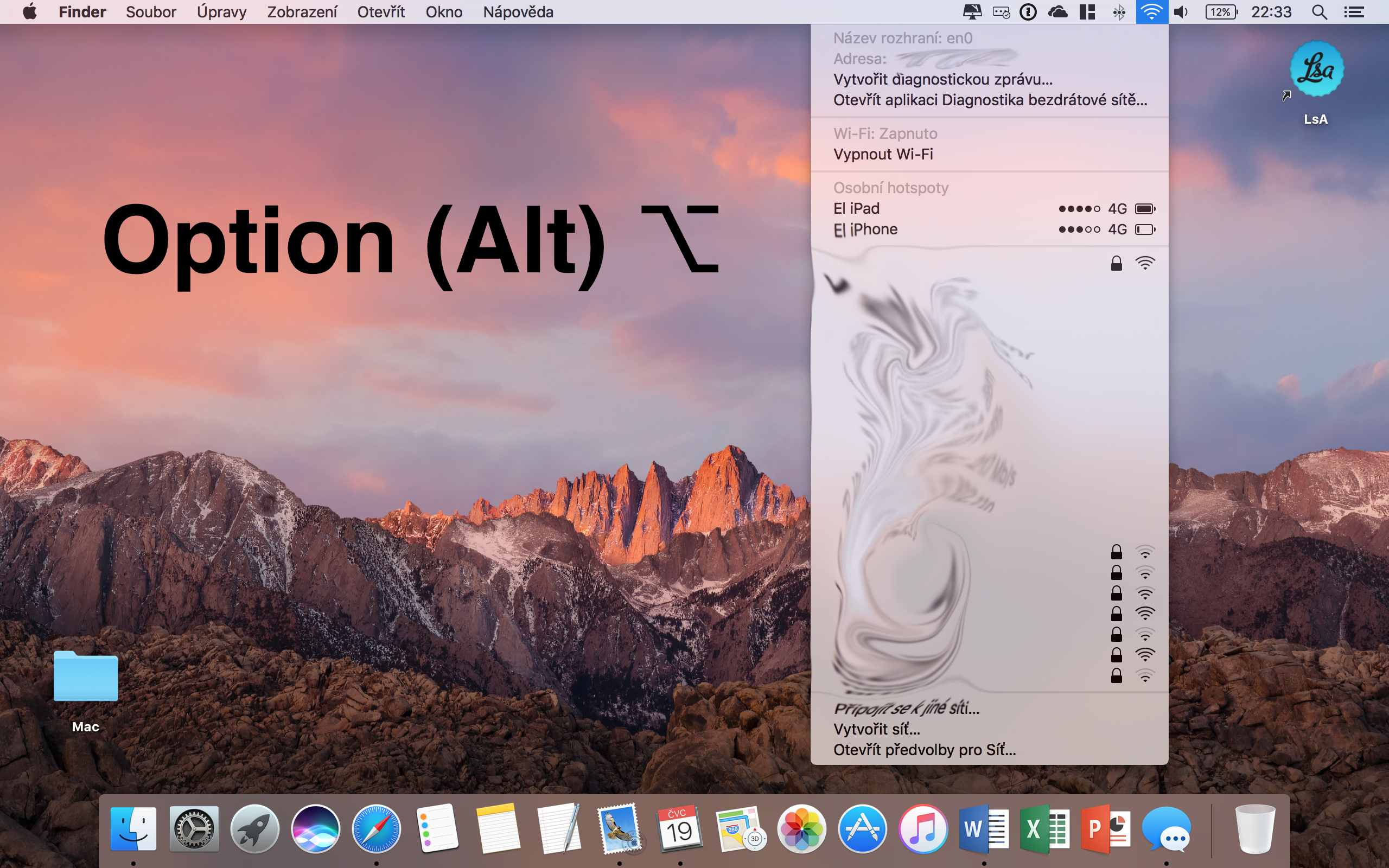Open the Bluetooth menu bar dropdown
Image resolution: width=1389 pixels, height=868 pixels.
[1119, 12]
